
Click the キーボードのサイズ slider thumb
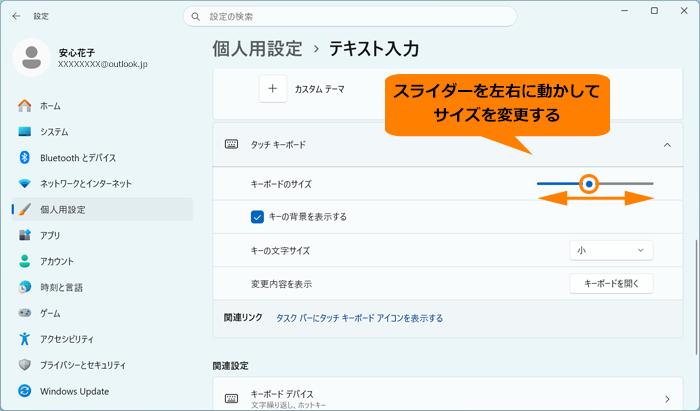(589, 184)
